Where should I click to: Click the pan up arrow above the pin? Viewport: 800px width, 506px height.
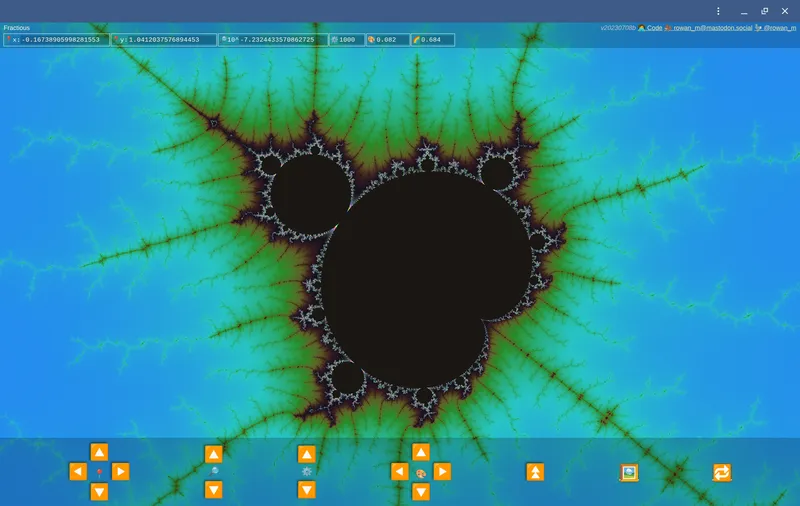(x=99, y=452)
